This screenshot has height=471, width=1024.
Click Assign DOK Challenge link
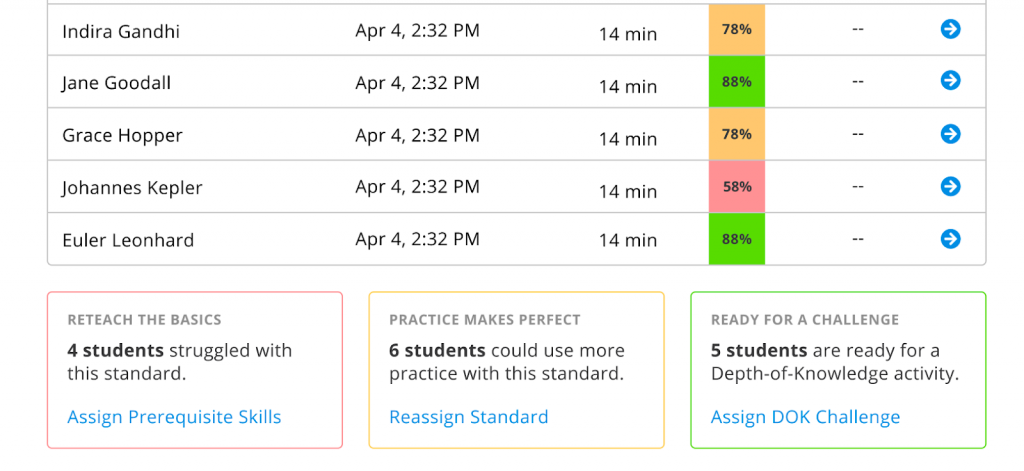pos(805,417)
